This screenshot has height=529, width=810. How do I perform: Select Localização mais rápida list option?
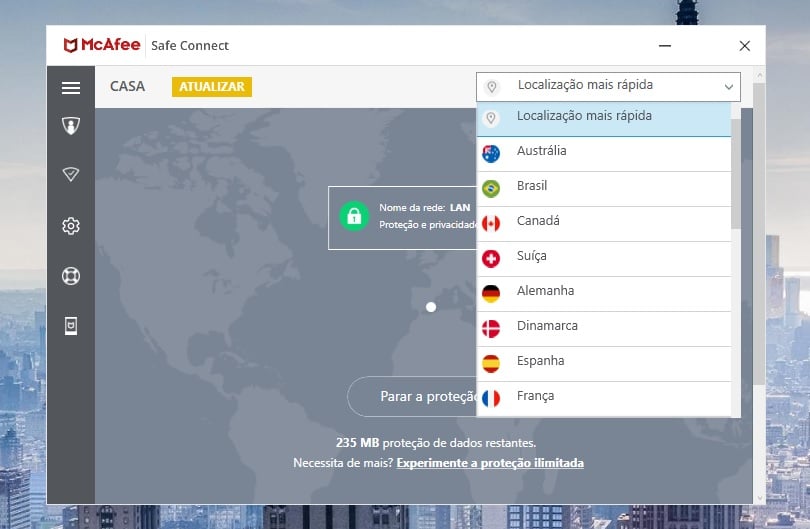tap(603, 119)
